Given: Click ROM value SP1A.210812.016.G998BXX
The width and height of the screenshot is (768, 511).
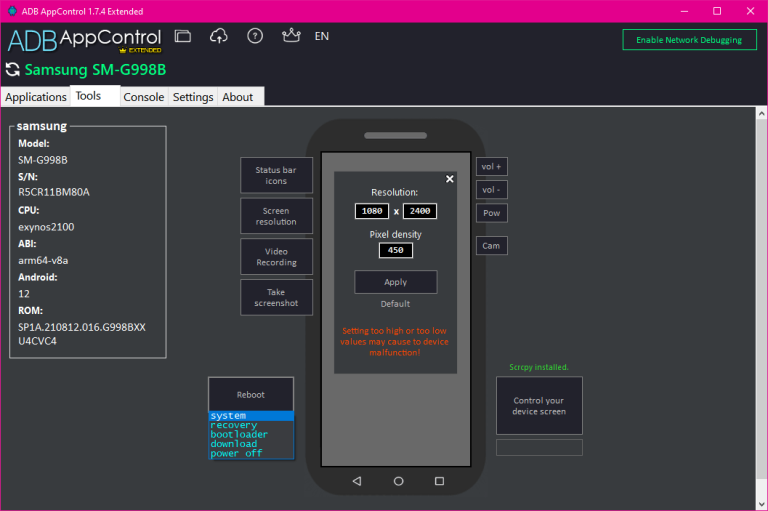Looking at the screenshot, I should coord(82,327).
